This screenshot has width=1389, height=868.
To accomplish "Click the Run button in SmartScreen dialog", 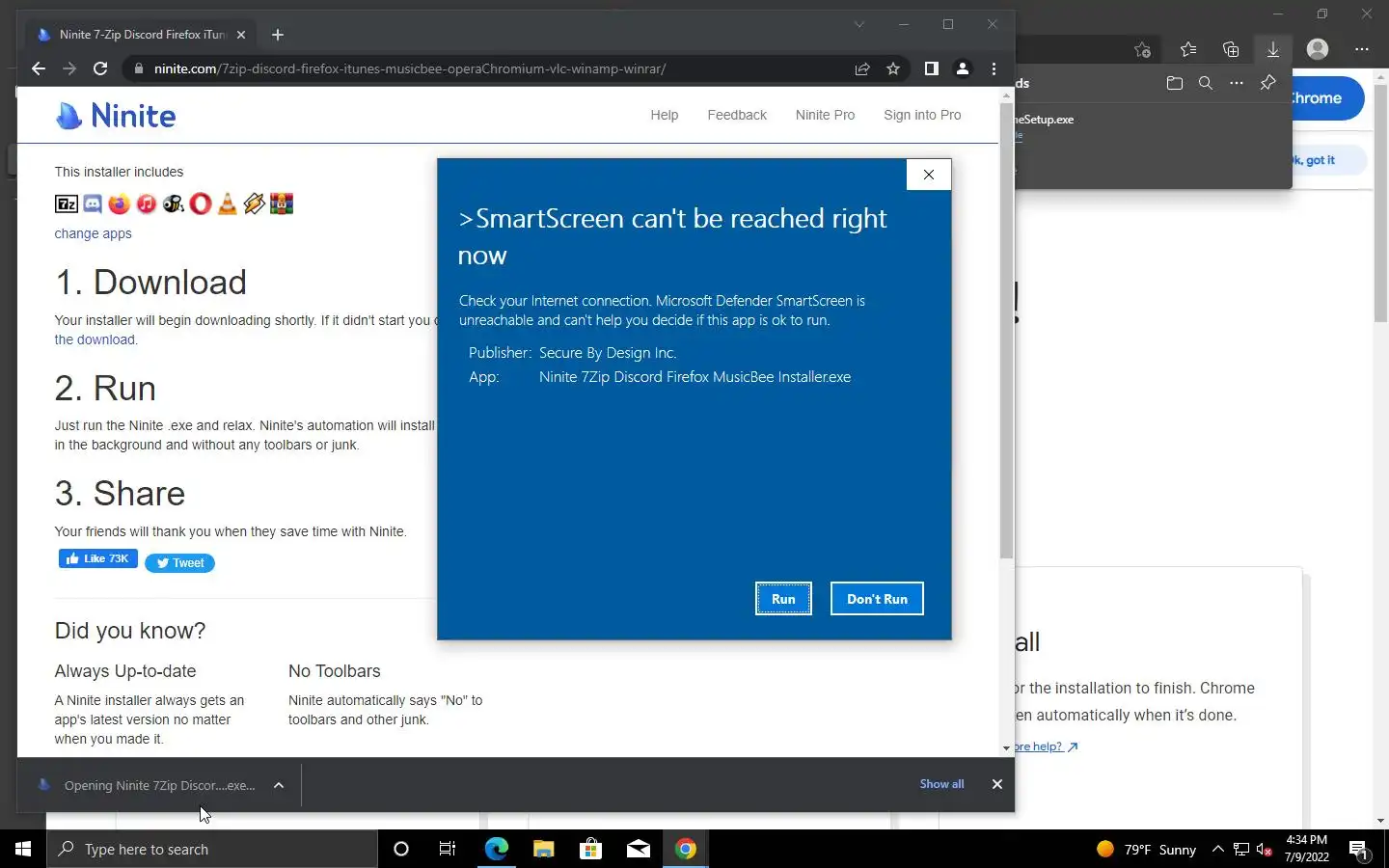I will click(783, 599).
